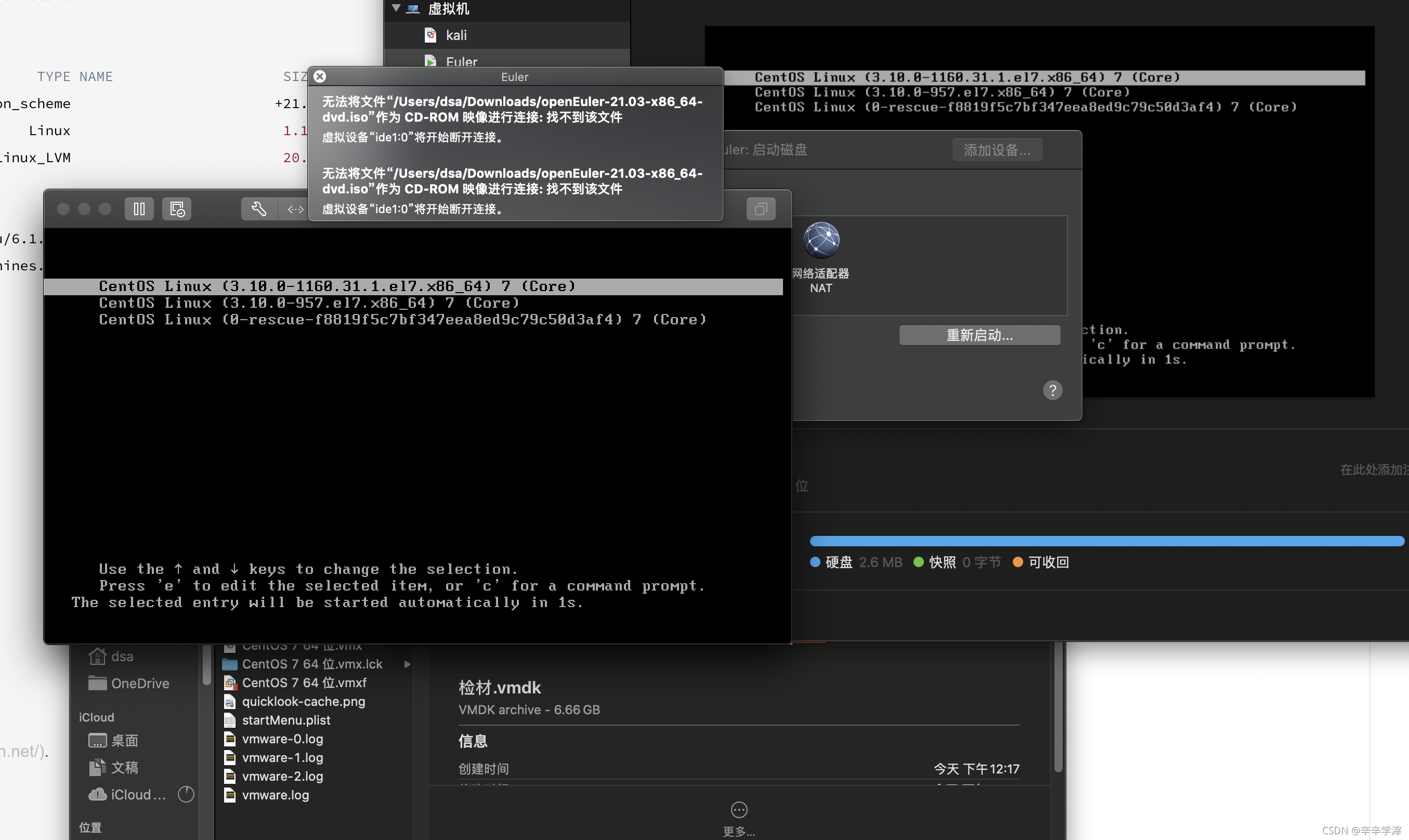Click 检材.vmdk filename in preview pane

[499, 688]
